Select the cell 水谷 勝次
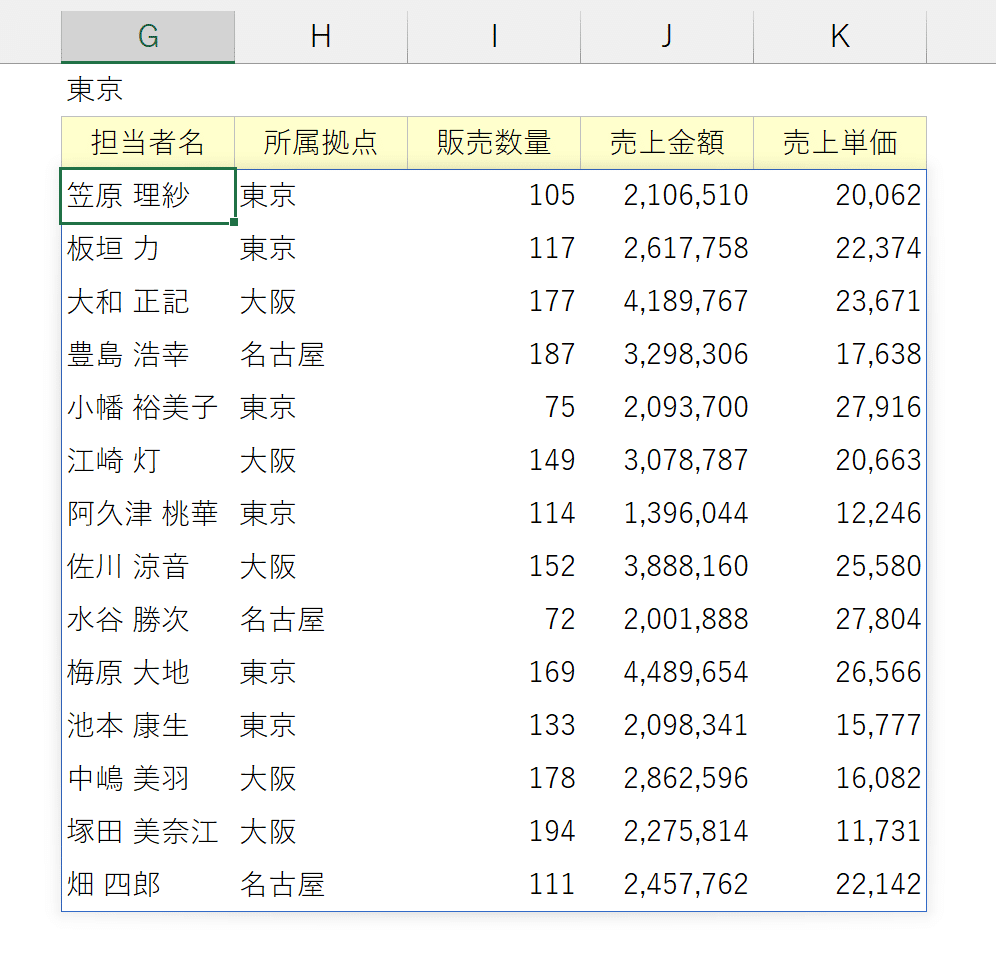This screenshot has width=996, height=960. point(148,619)
